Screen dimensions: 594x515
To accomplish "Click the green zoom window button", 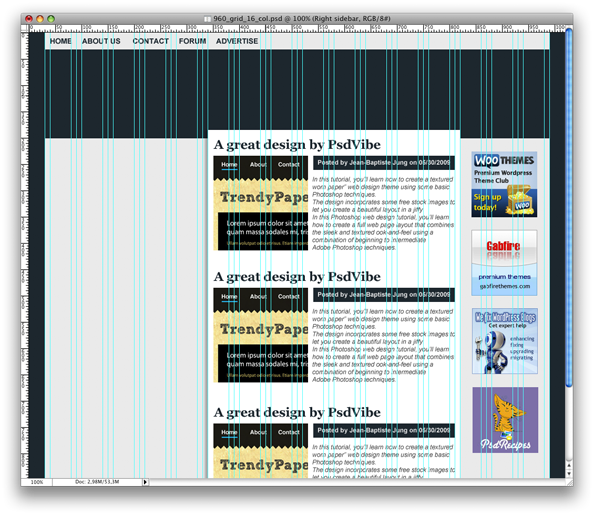I will (51, 19).
